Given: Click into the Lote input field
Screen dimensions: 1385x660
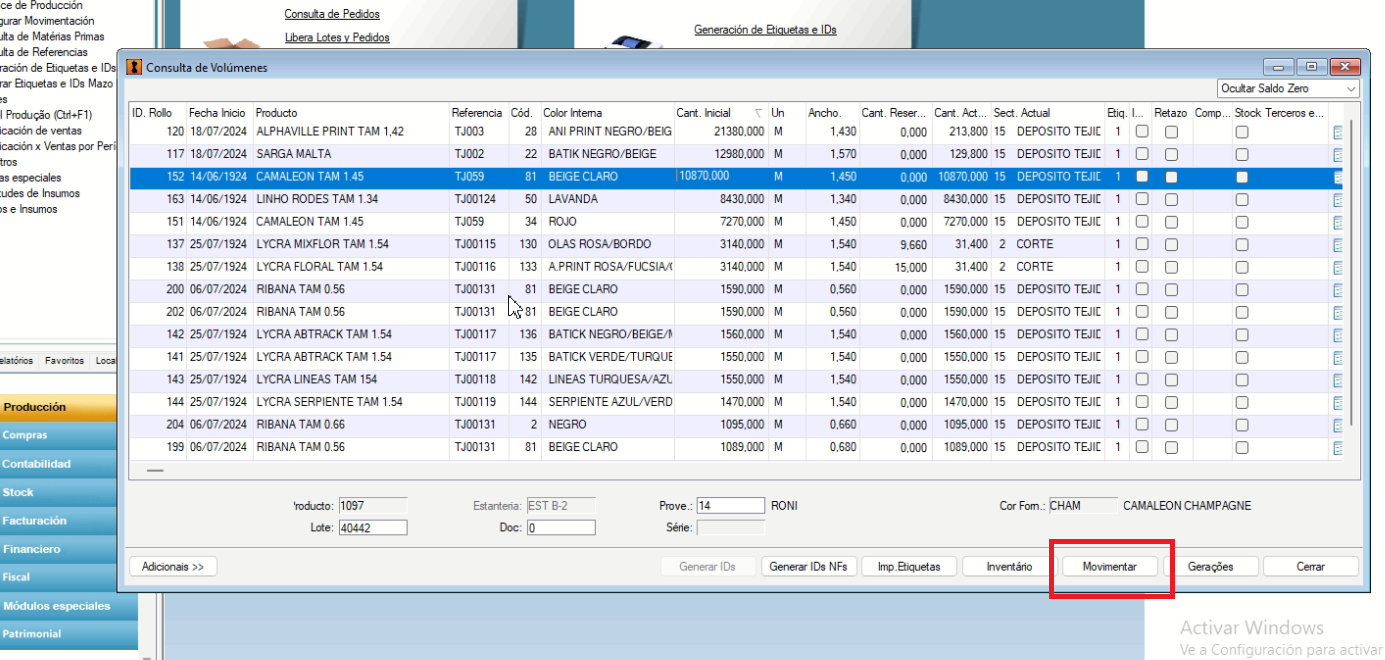Looking at the screenshot, I should click(373, 528).
